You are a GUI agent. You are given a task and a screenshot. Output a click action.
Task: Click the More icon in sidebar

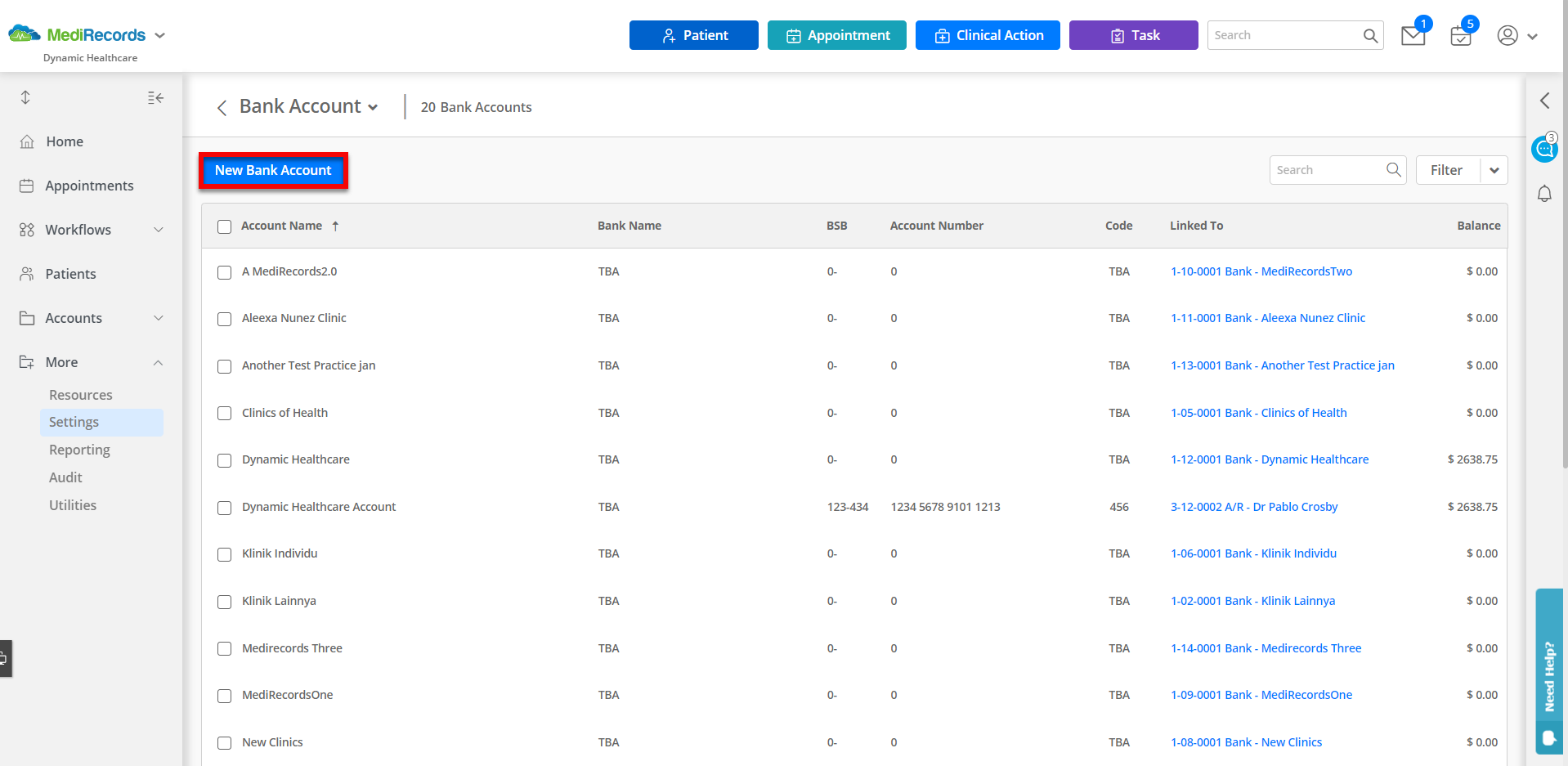click(27, 362)
